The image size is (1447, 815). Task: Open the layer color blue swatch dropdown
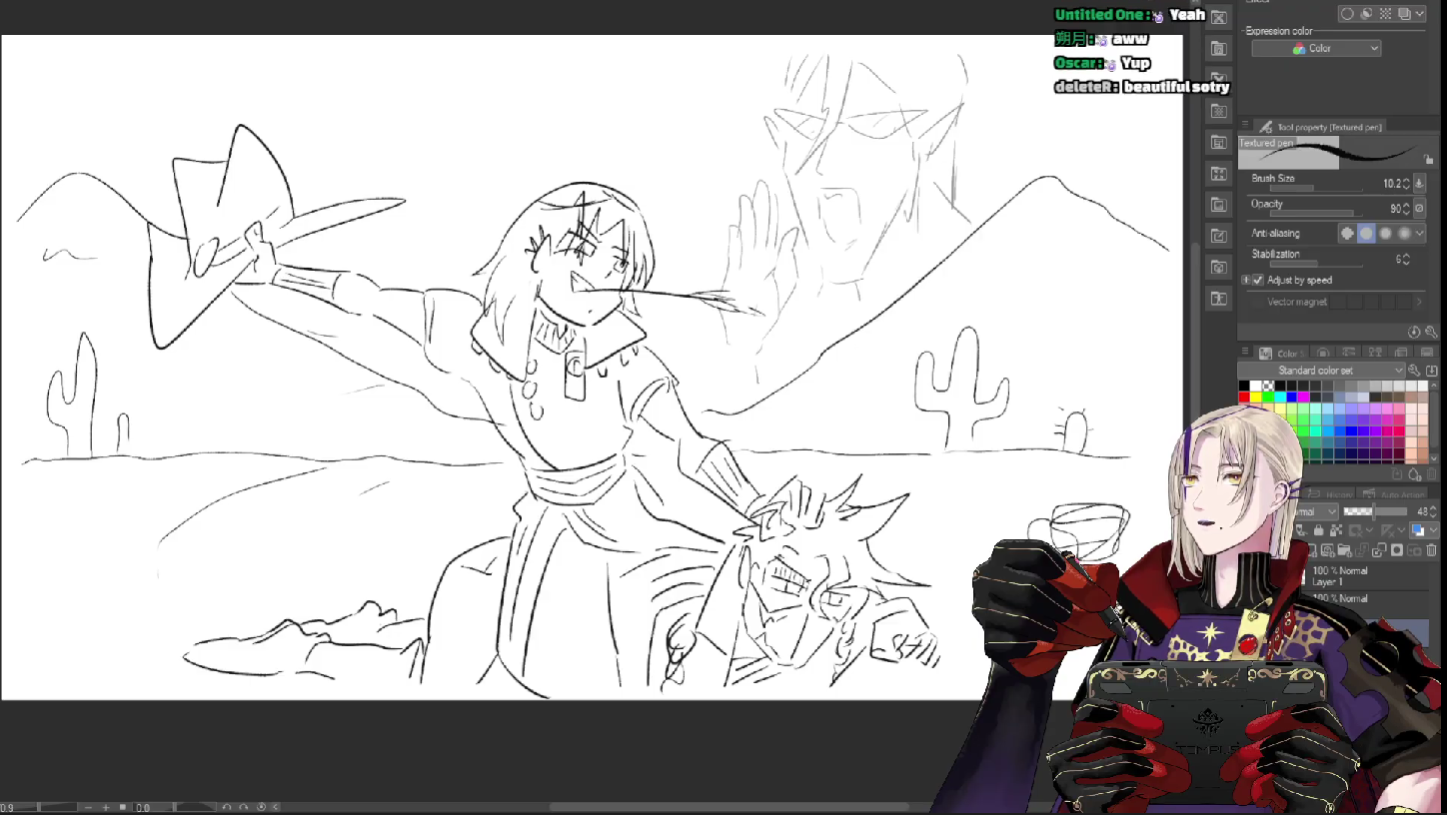click(x=1423, y=531)
